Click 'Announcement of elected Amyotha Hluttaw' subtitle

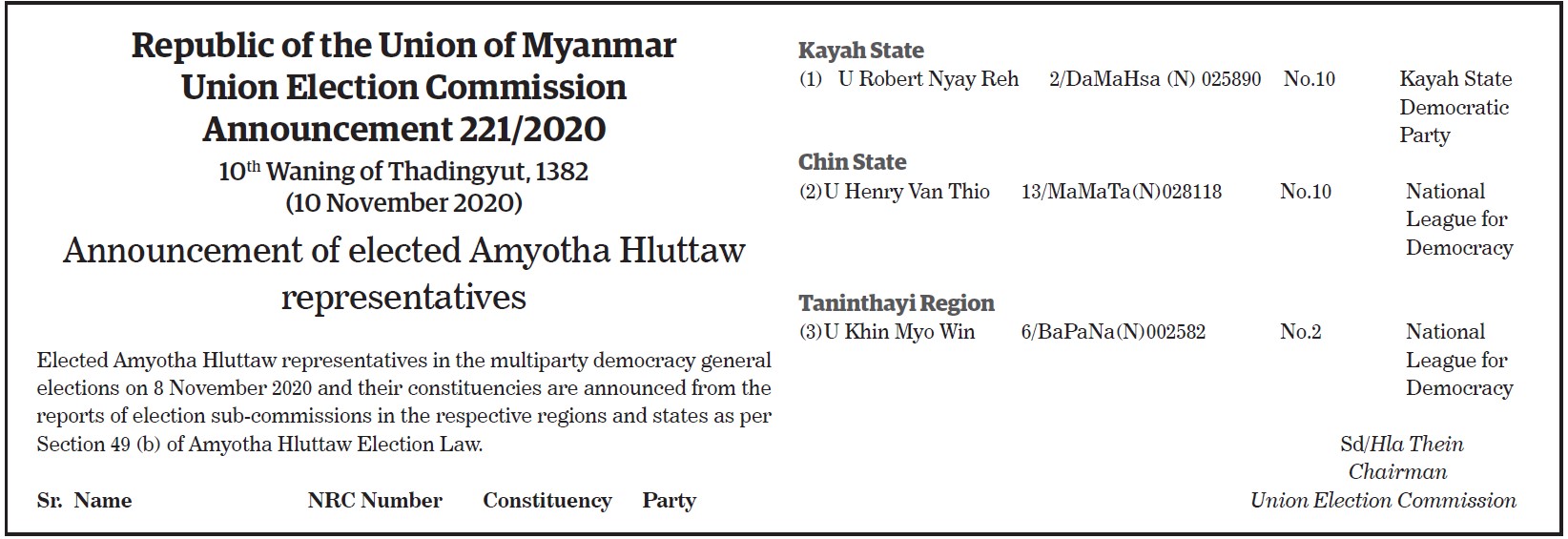(403, 251)
